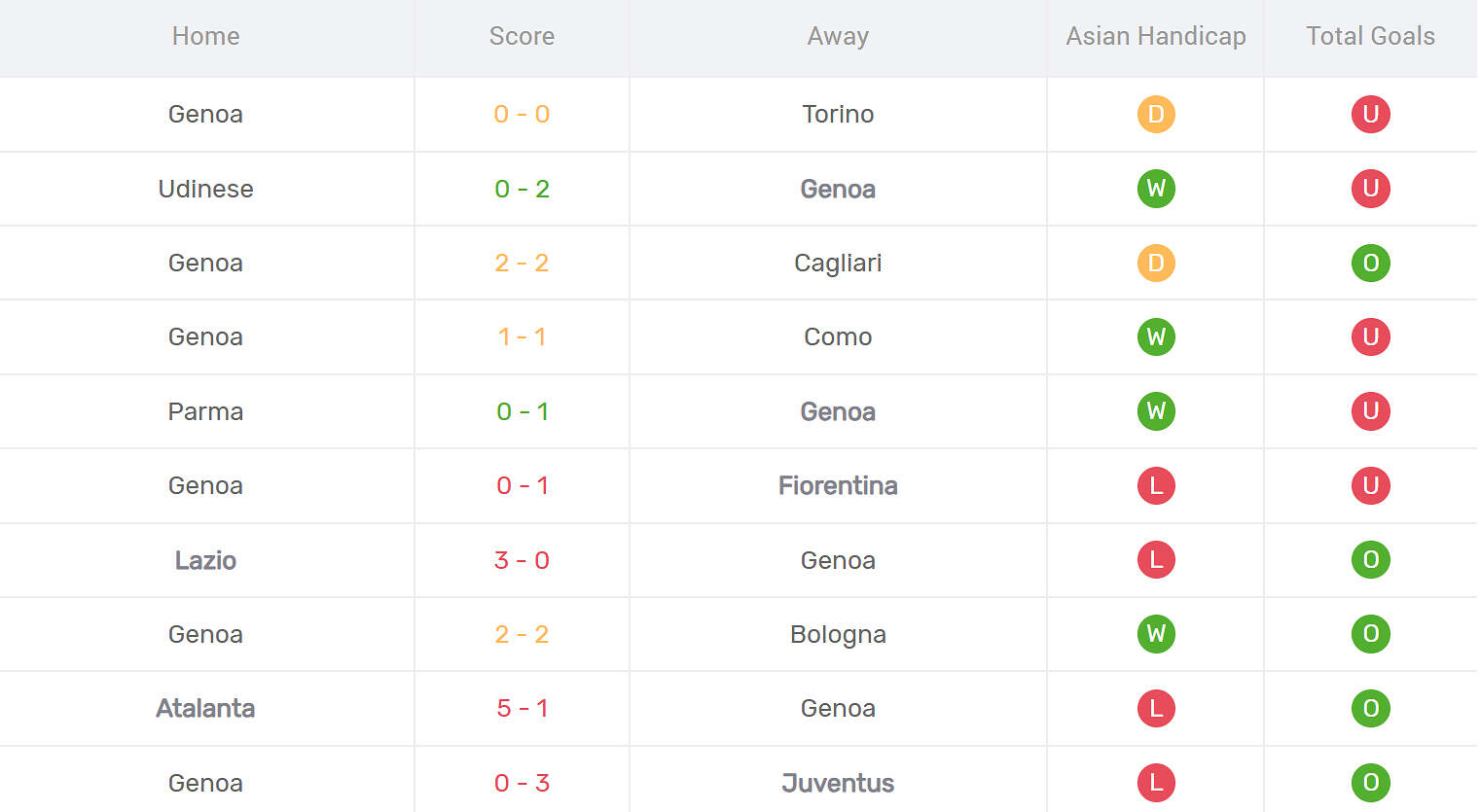Click the over badge in the Juventus row

click(x=1370, y=783)
